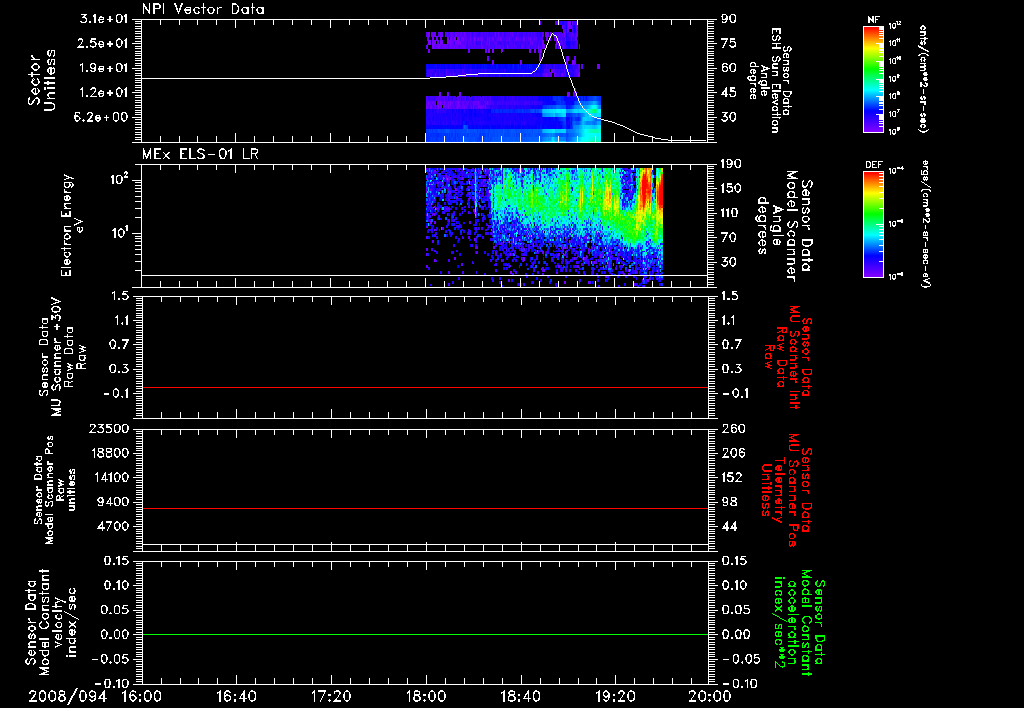
Task: Click the peak of the white sun elevation curve
Action: [x=554, y=35]
